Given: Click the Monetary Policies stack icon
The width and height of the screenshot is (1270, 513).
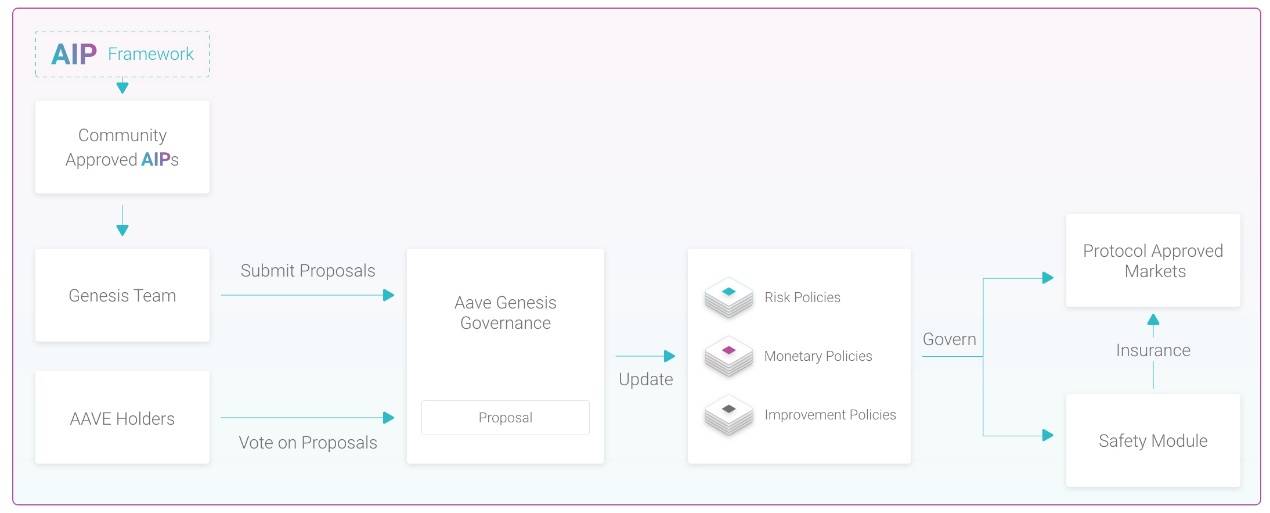Looking at the screenshot, I should pyautogui.click(x=728, y=356).
